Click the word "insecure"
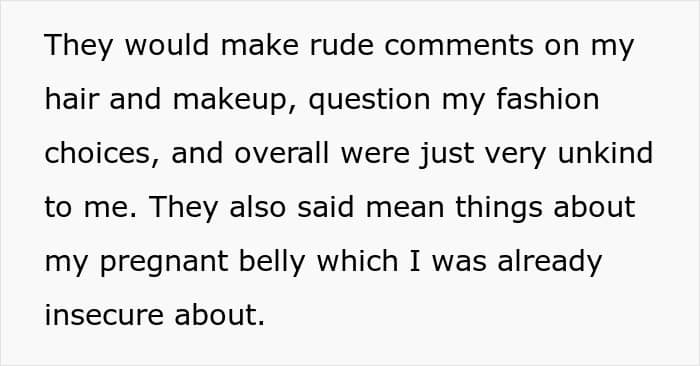This screenshot has height=366, width=700. click(x=104, y=315)
